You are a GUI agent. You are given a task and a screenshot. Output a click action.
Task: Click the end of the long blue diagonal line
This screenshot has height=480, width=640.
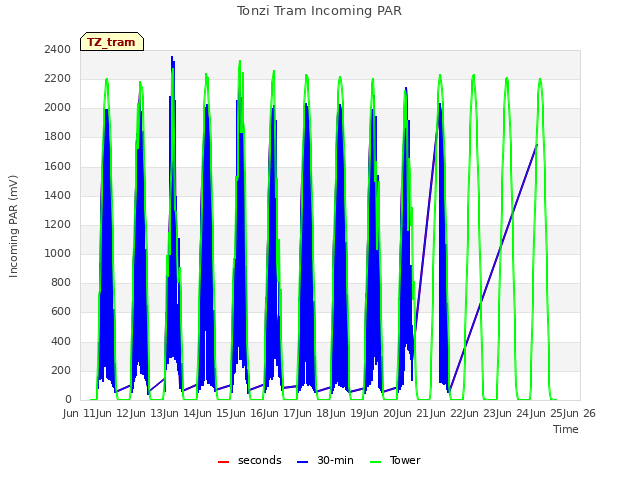(537, 145)
